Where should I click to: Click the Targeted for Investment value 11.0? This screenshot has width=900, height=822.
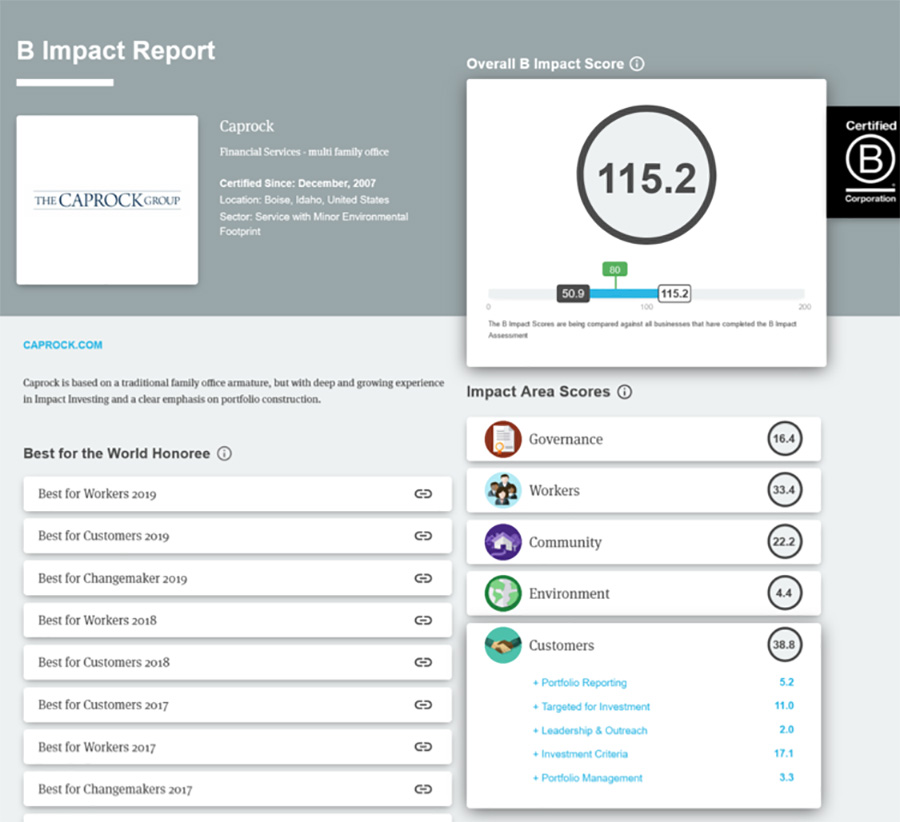click(784, 705)
